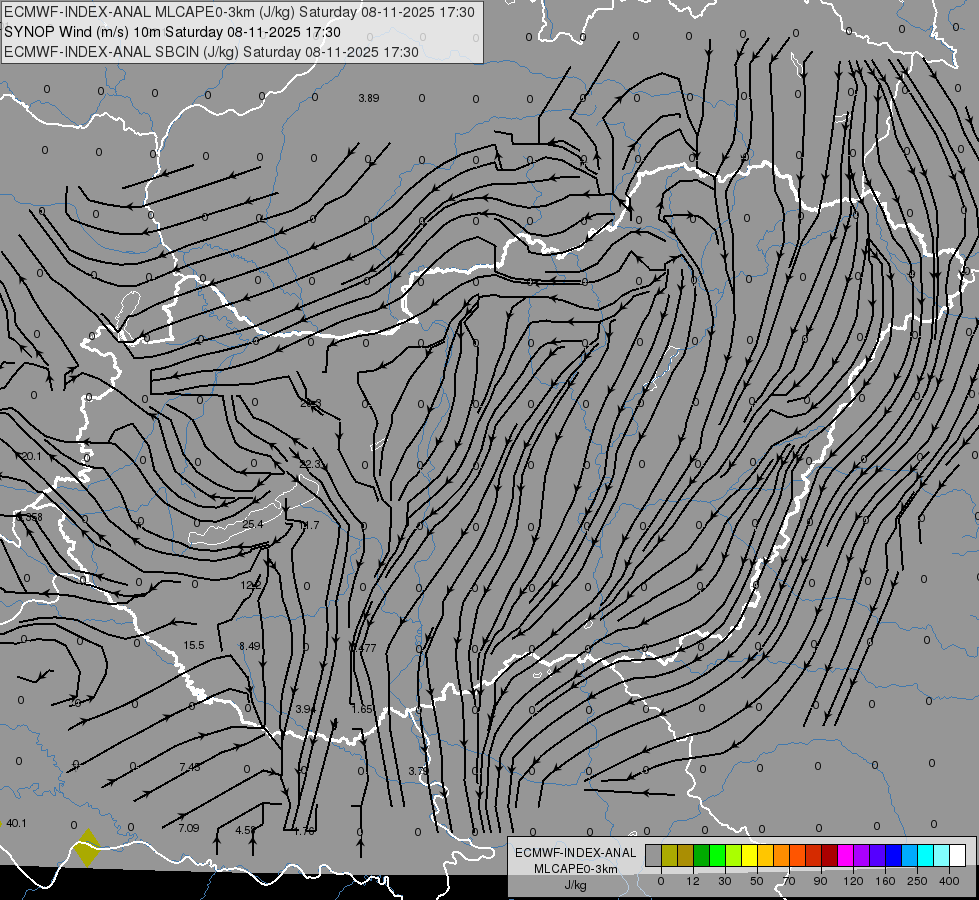Click the magenta legend swatch

(845, 855)
